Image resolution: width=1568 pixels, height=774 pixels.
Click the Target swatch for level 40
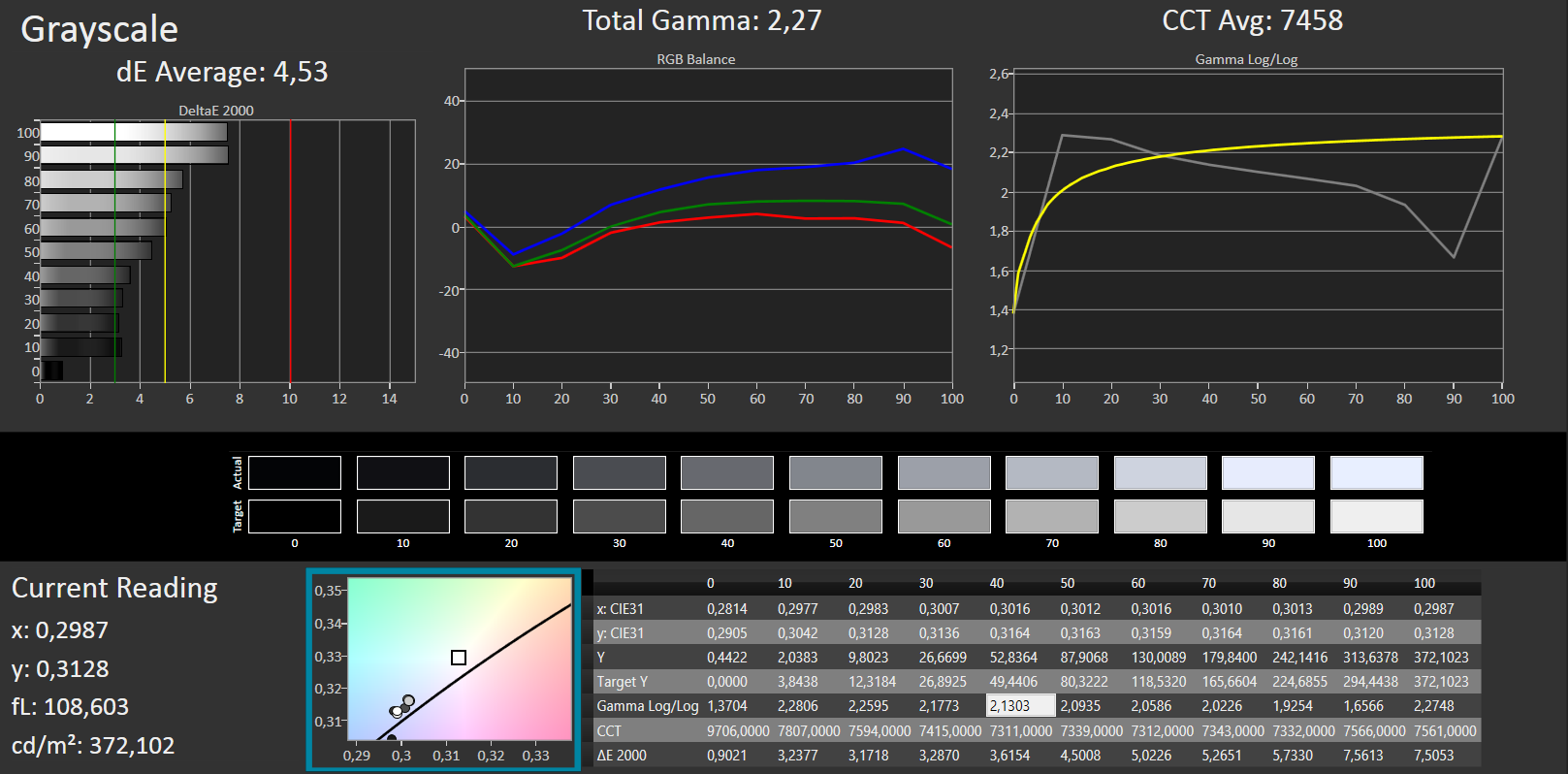(x=727, y=516)
